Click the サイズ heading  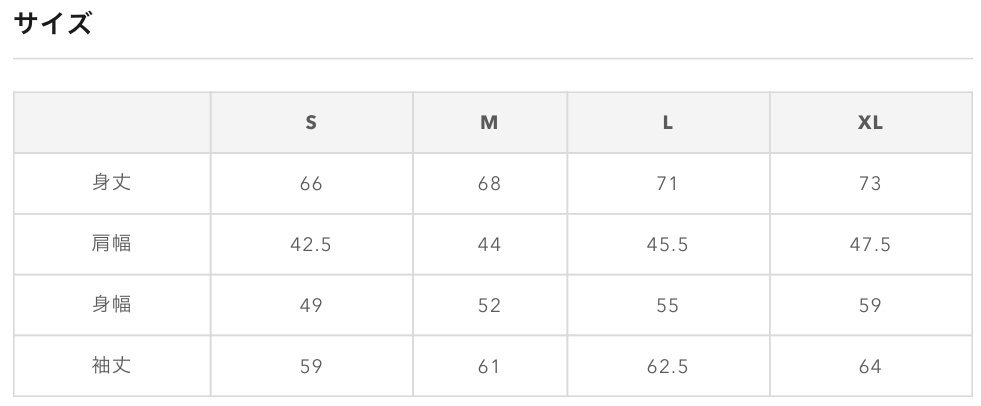click(x=53, y=24)
